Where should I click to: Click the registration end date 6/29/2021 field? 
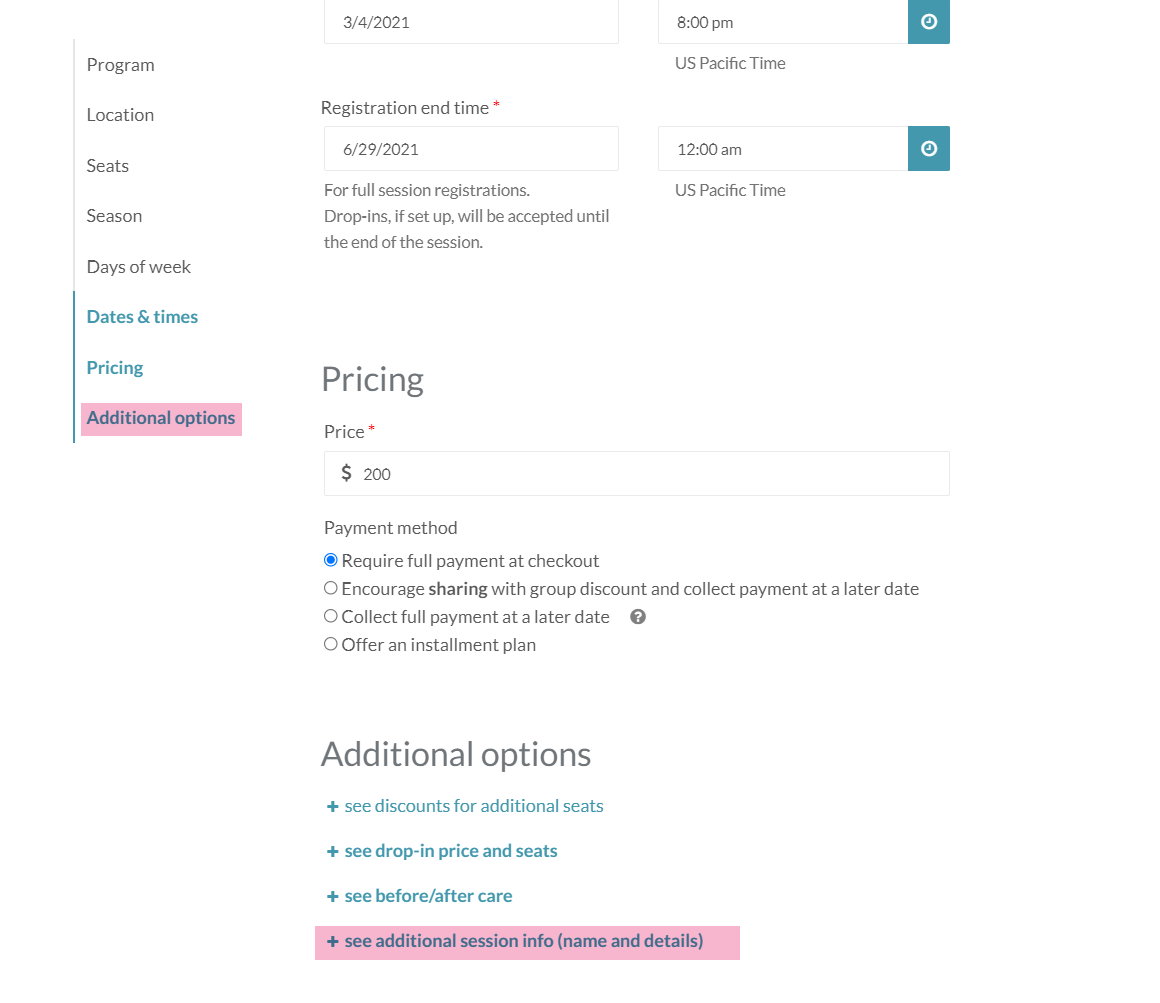(x=471, y=149)
